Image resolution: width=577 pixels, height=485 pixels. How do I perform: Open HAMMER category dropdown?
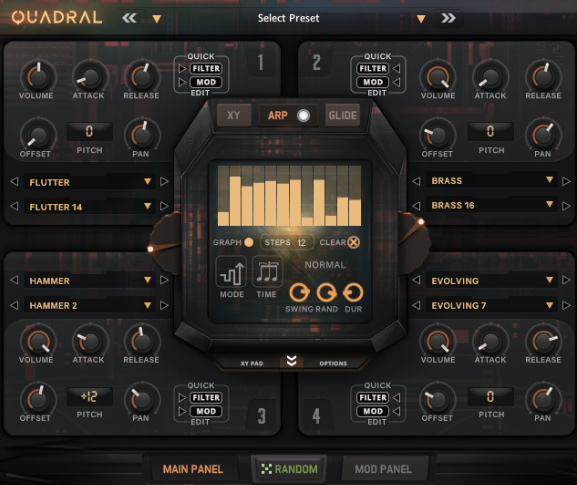[x=148, y=280]
